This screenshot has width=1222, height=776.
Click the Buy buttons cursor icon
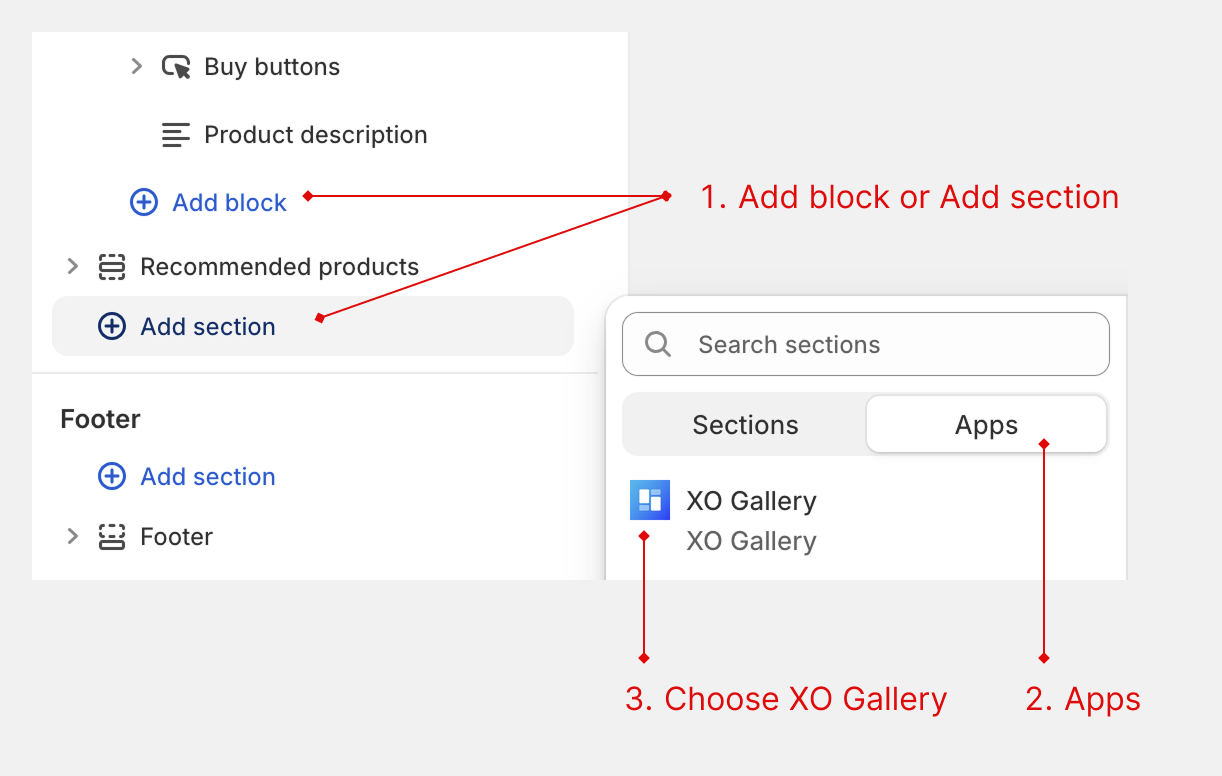coord(176,67)
